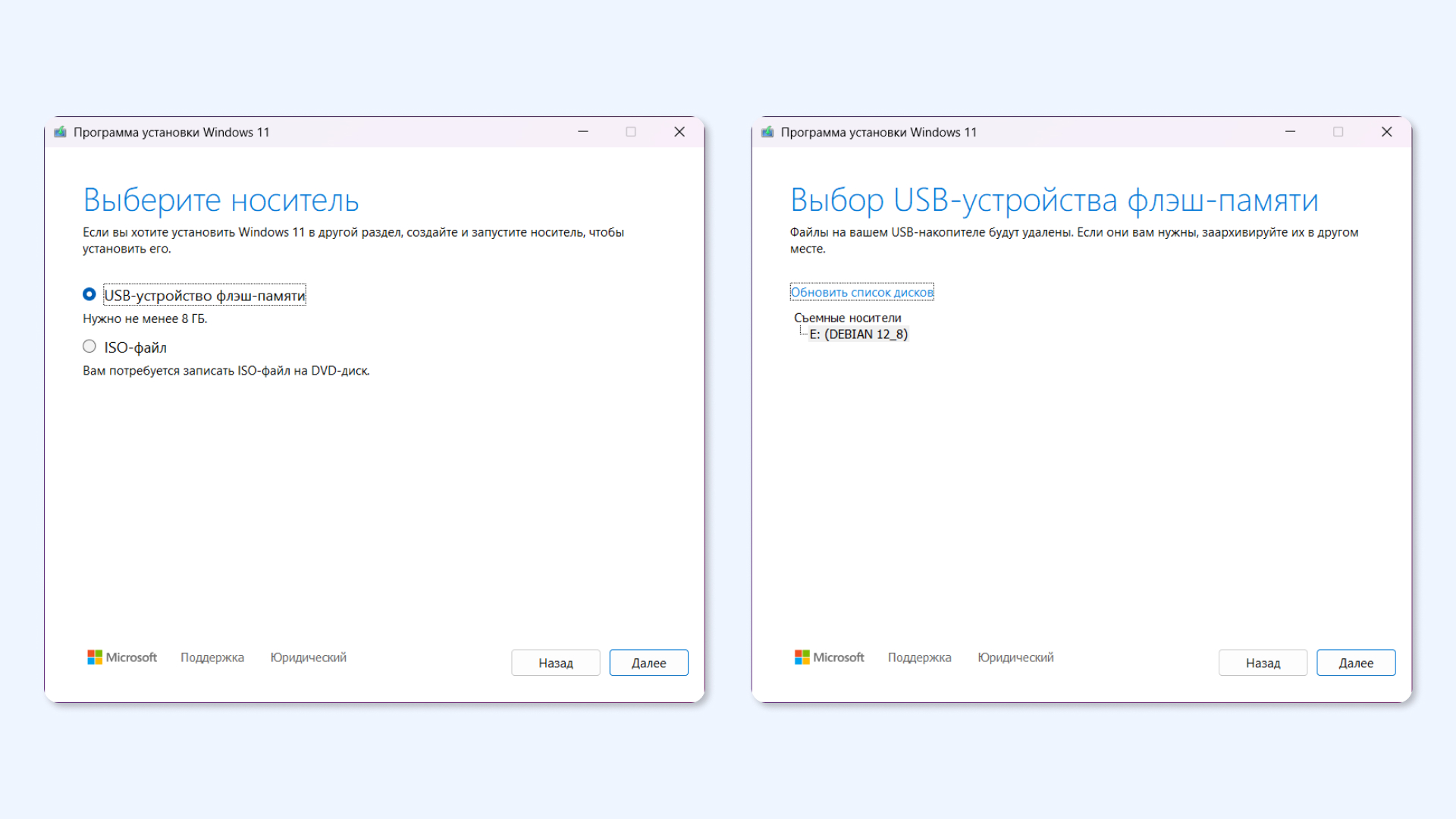Click the Обновить список дисков link
The image size is (1456, 819).
click(861, 292)
